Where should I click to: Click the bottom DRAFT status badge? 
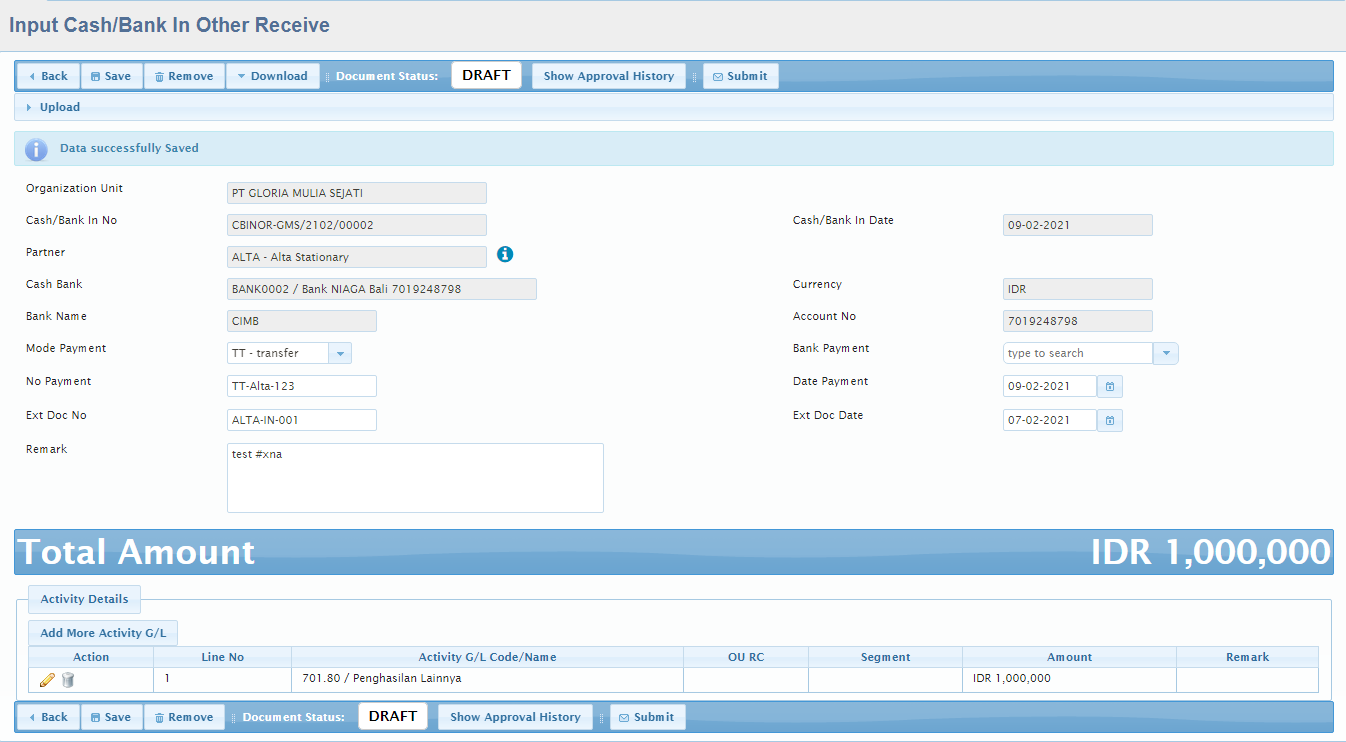[x=393, y=716]
